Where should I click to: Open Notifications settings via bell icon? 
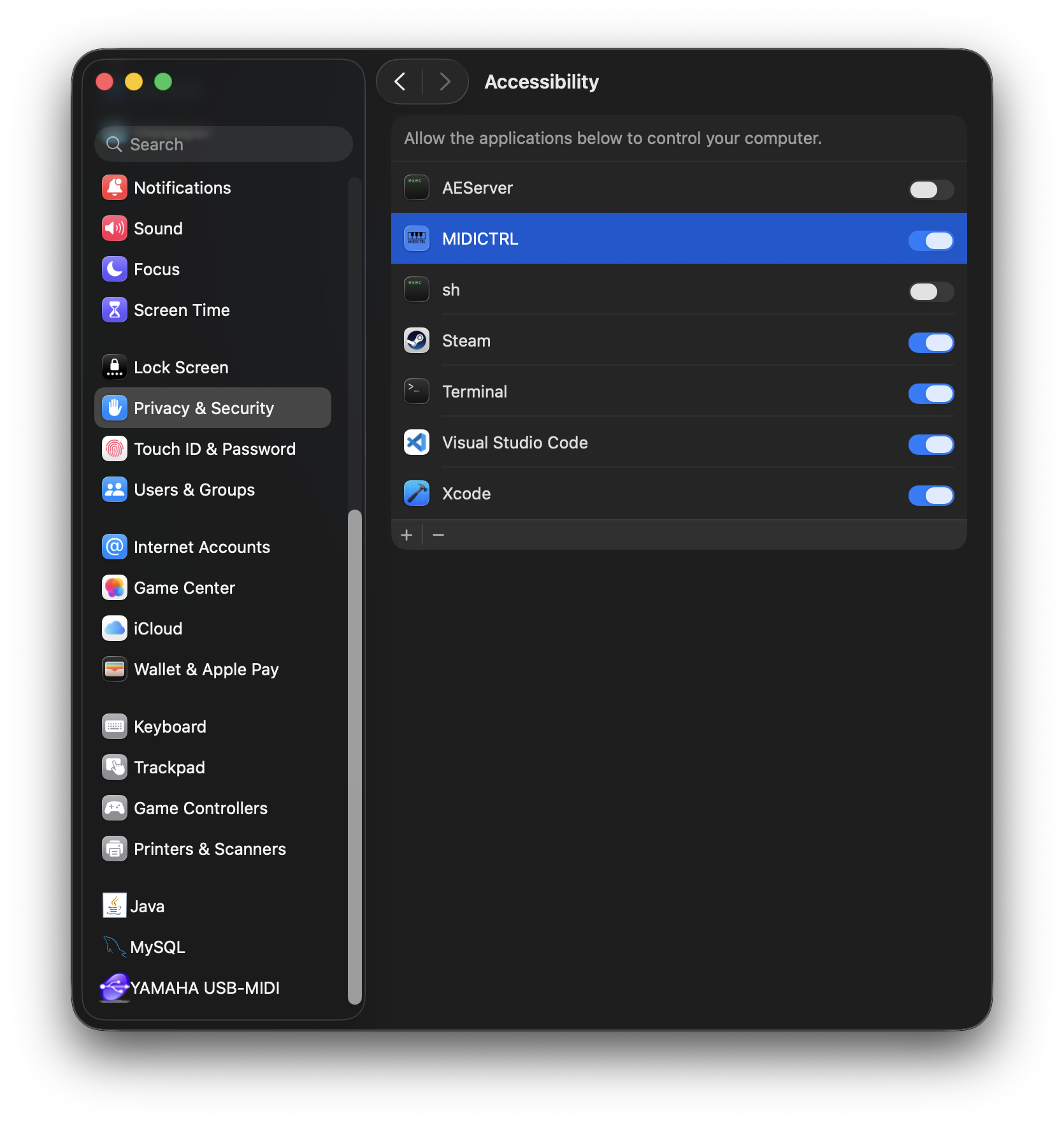point(115,187)
